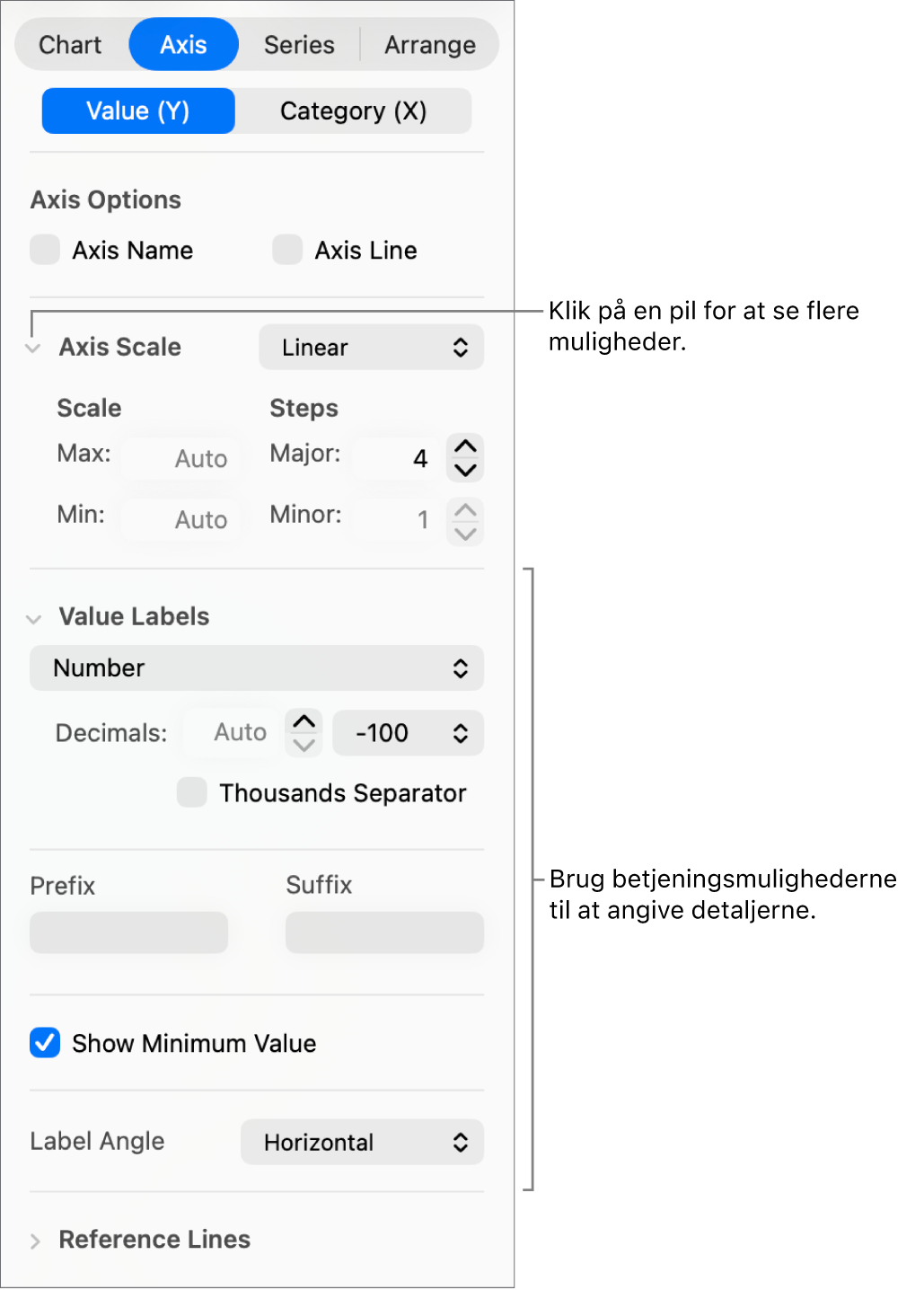Click Minor steps down arrow

pos(465,534)
